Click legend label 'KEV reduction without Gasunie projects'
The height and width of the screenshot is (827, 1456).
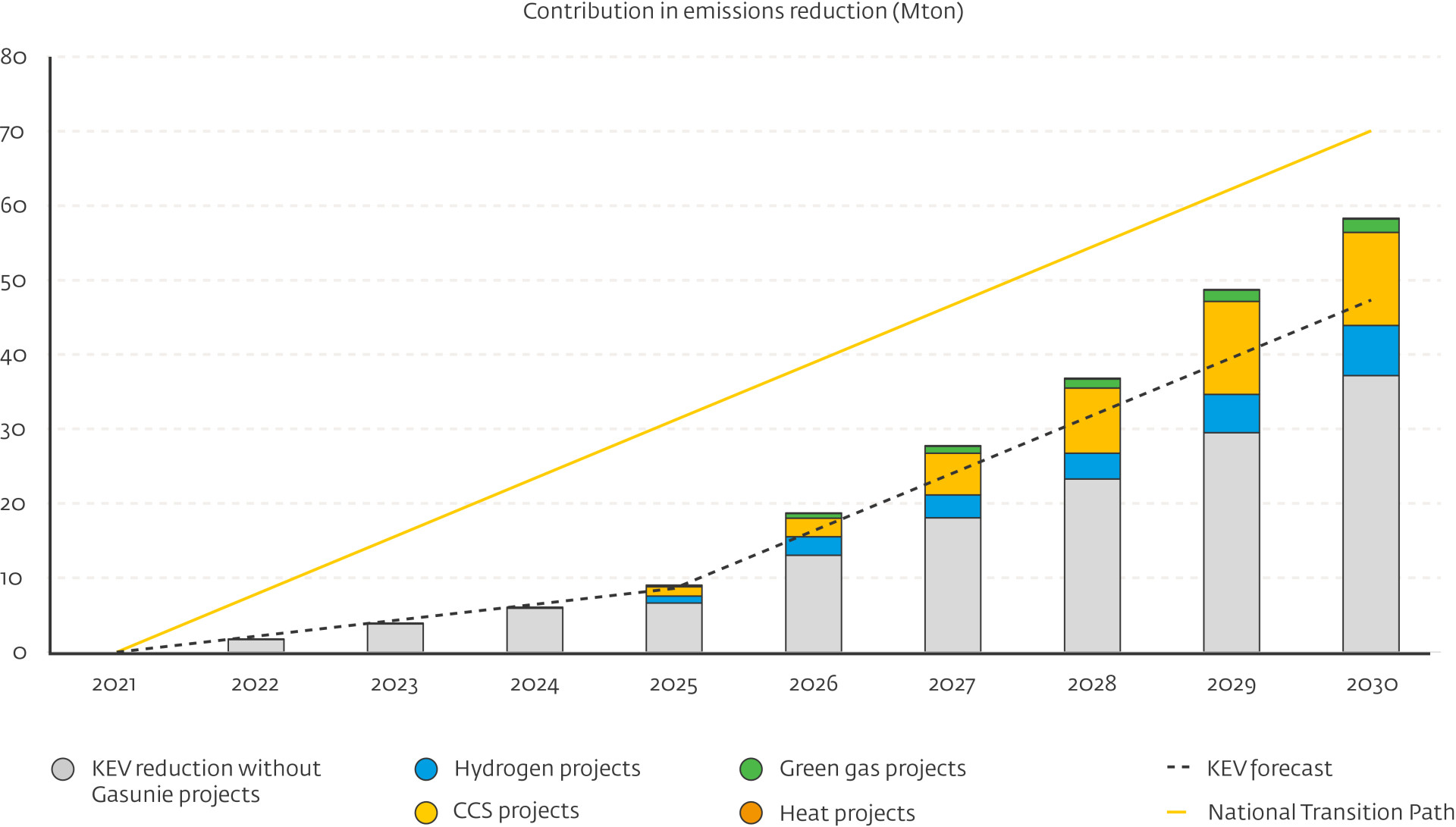tap(206, 782)
